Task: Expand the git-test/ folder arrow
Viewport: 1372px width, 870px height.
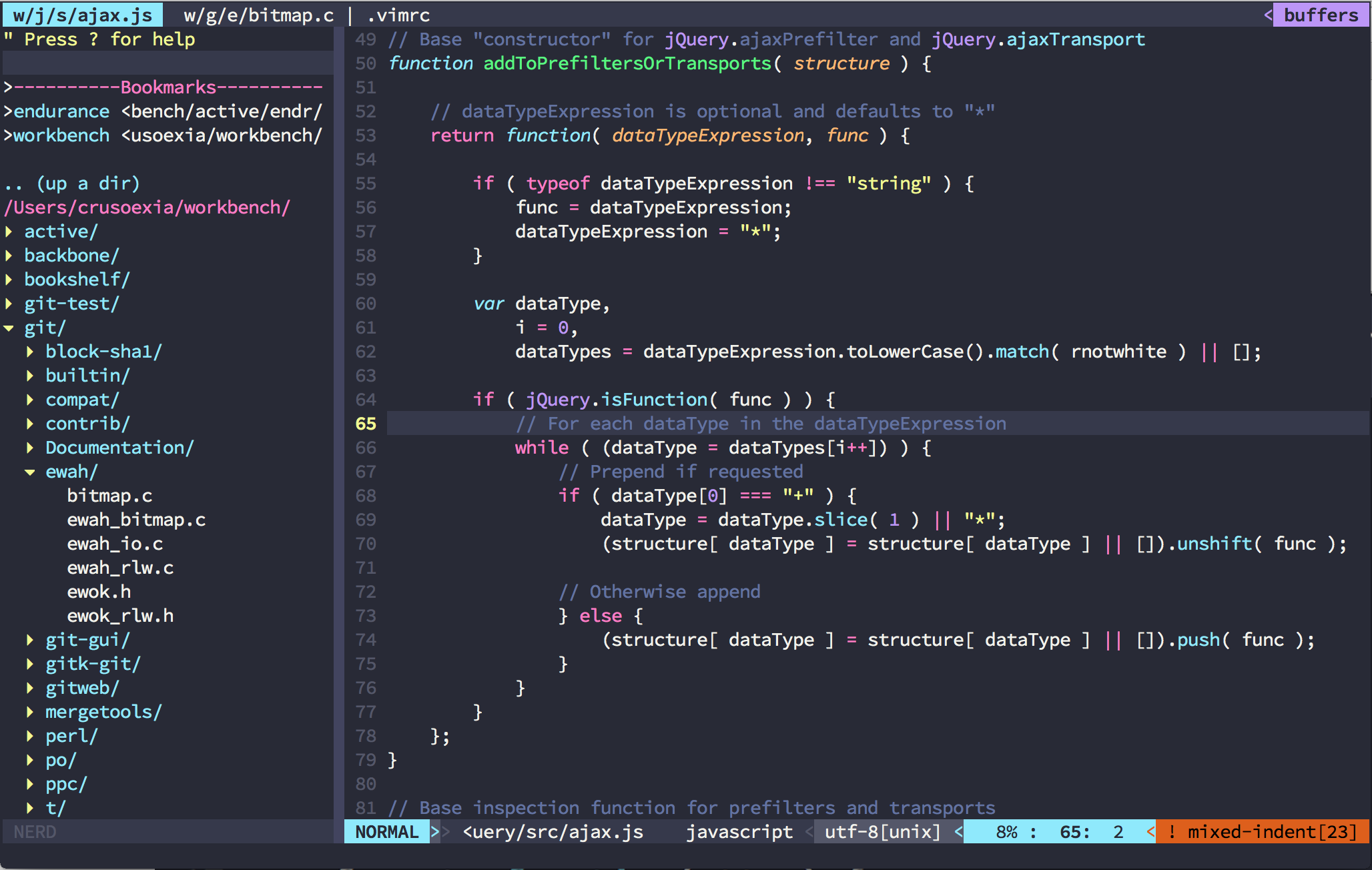Action: tap(9, 304)
